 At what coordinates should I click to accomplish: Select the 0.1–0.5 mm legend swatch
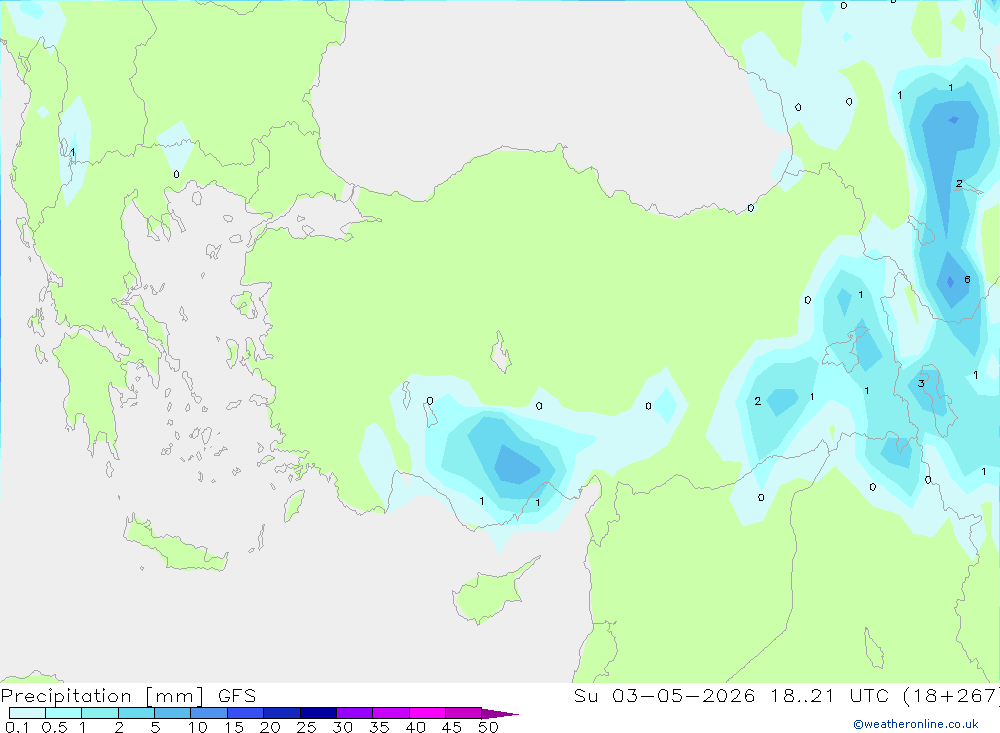27,713
